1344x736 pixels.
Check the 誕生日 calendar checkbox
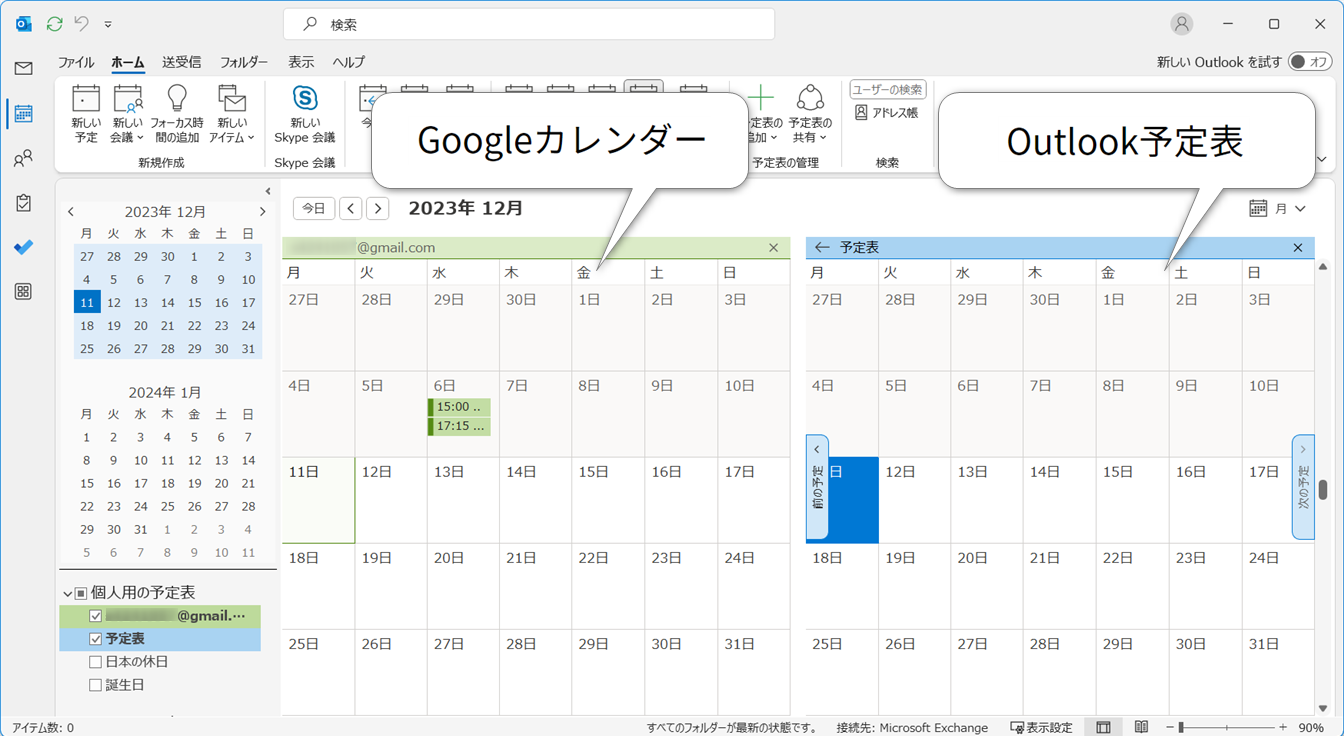point(96,685)
